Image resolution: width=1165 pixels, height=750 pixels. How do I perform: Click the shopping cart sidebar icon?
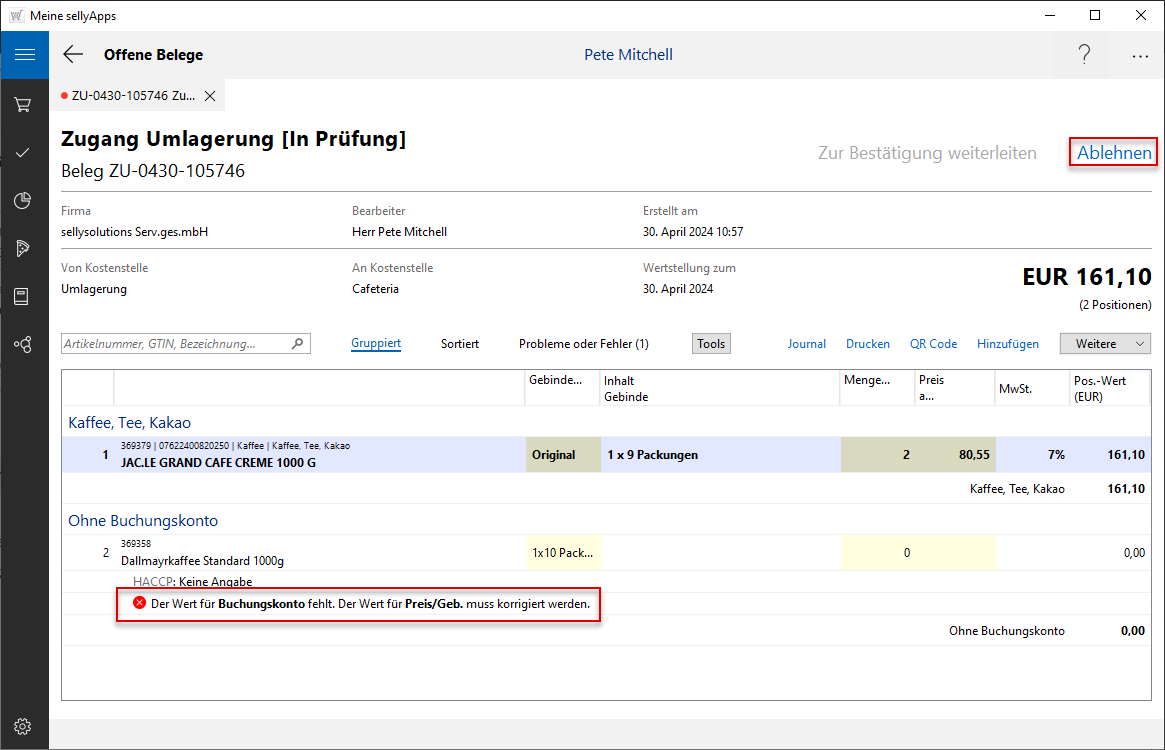pos(23,105)
